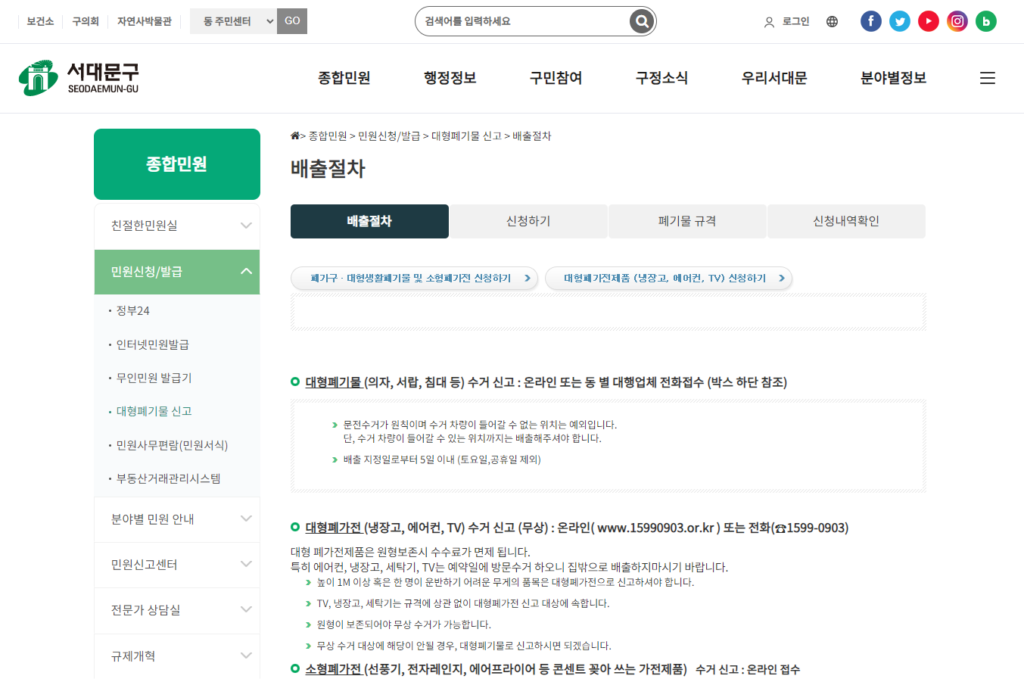Open the 구의회 link
Image resolution: width=1024 pixels, height=679 pixels.
click(x=85, y=22)
